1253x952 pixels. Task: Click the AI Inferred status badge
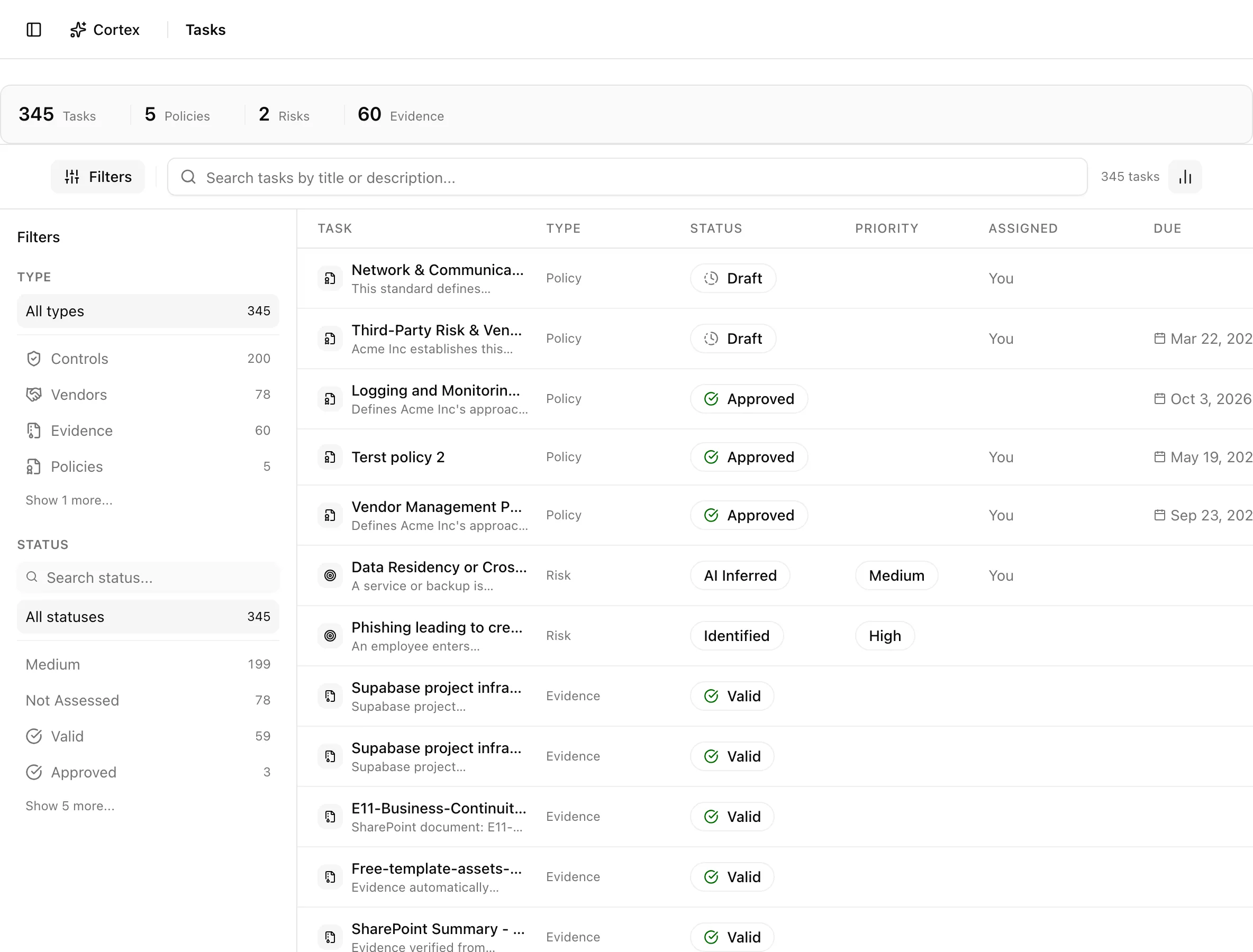[740, 576]
